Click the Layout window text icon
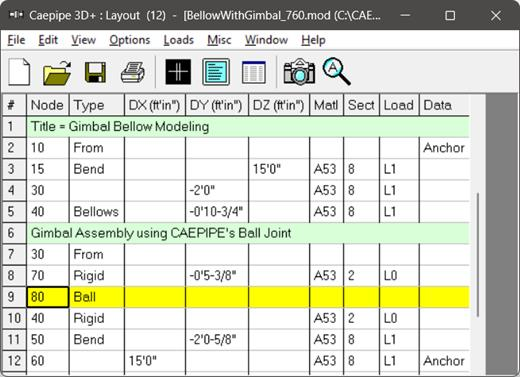The height and width of the screenshot is (377, 520). [x=216, y=72]
